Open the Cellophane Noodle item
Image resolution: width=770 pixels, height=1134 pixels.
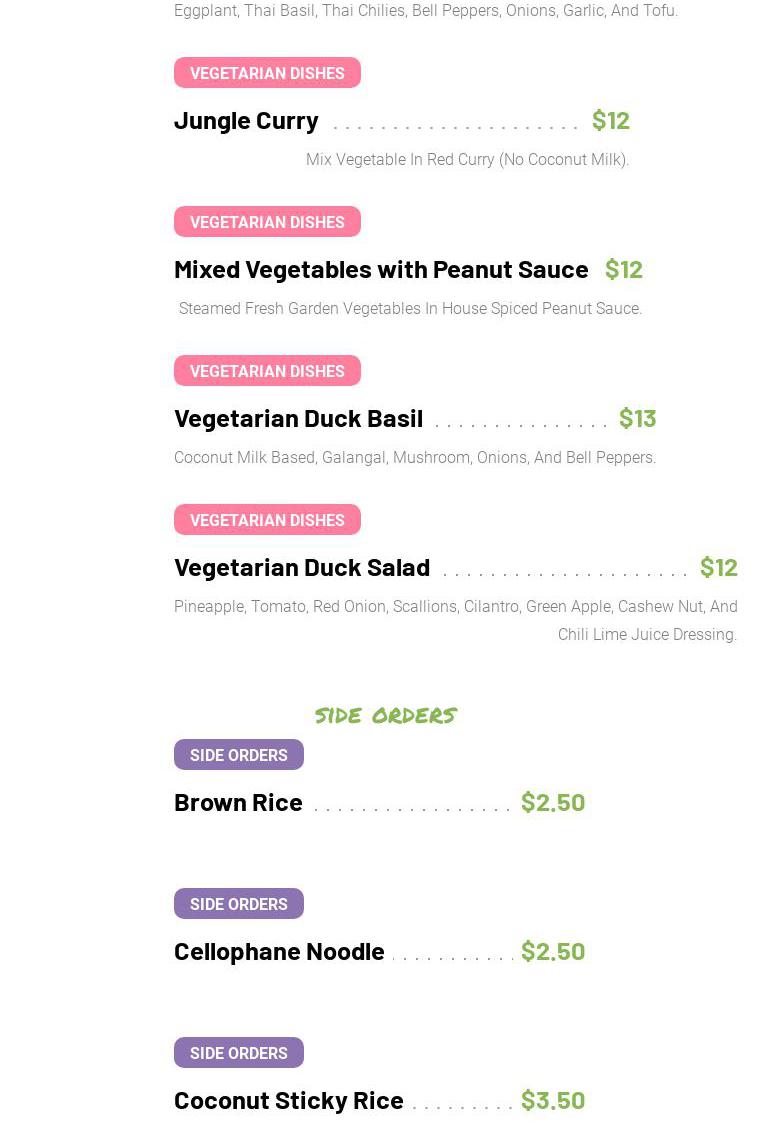pyautogui.click(x=279, y=951)
